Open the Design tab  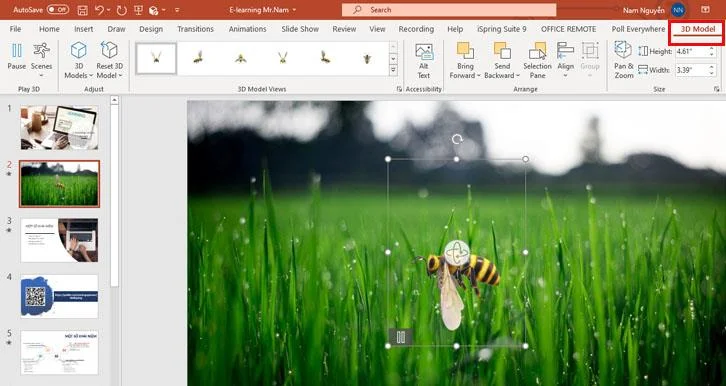[151, 29]
